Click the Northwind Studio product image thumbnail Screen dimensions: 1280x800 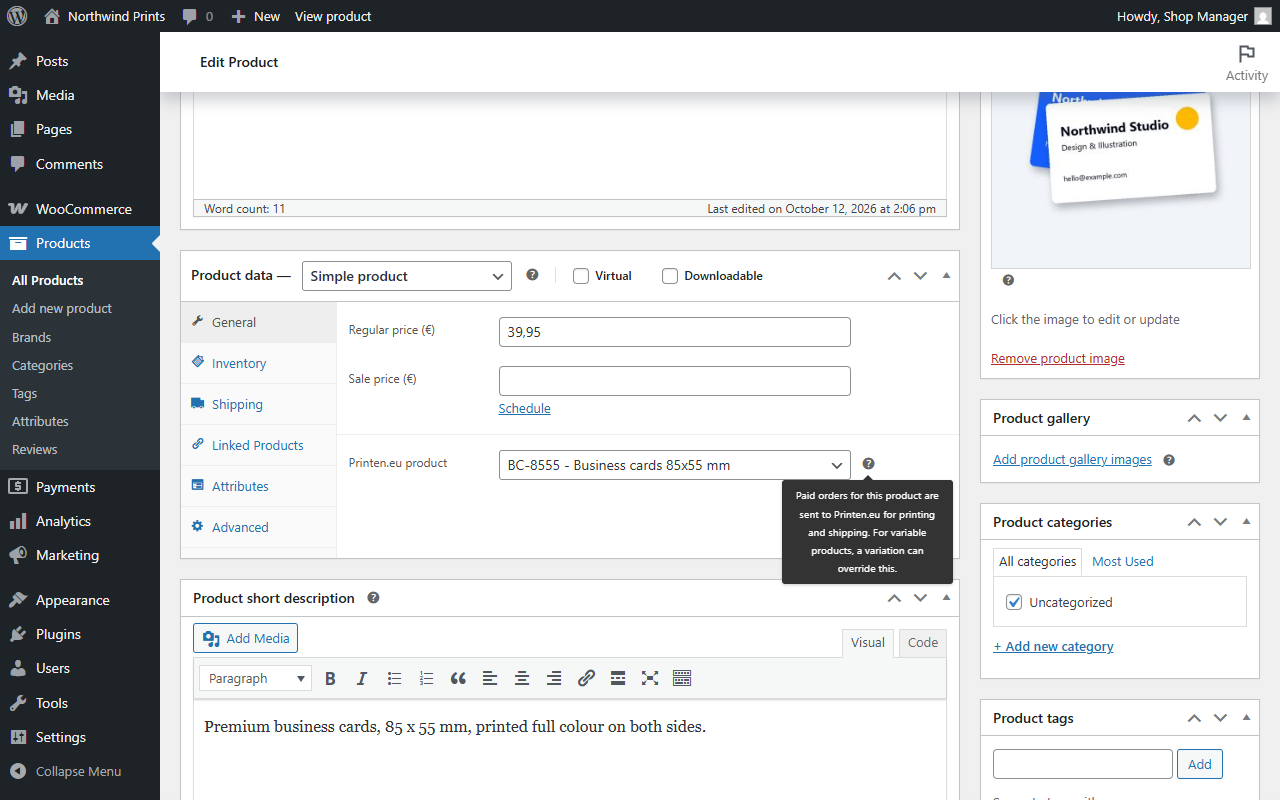(x=1121, y=181)
